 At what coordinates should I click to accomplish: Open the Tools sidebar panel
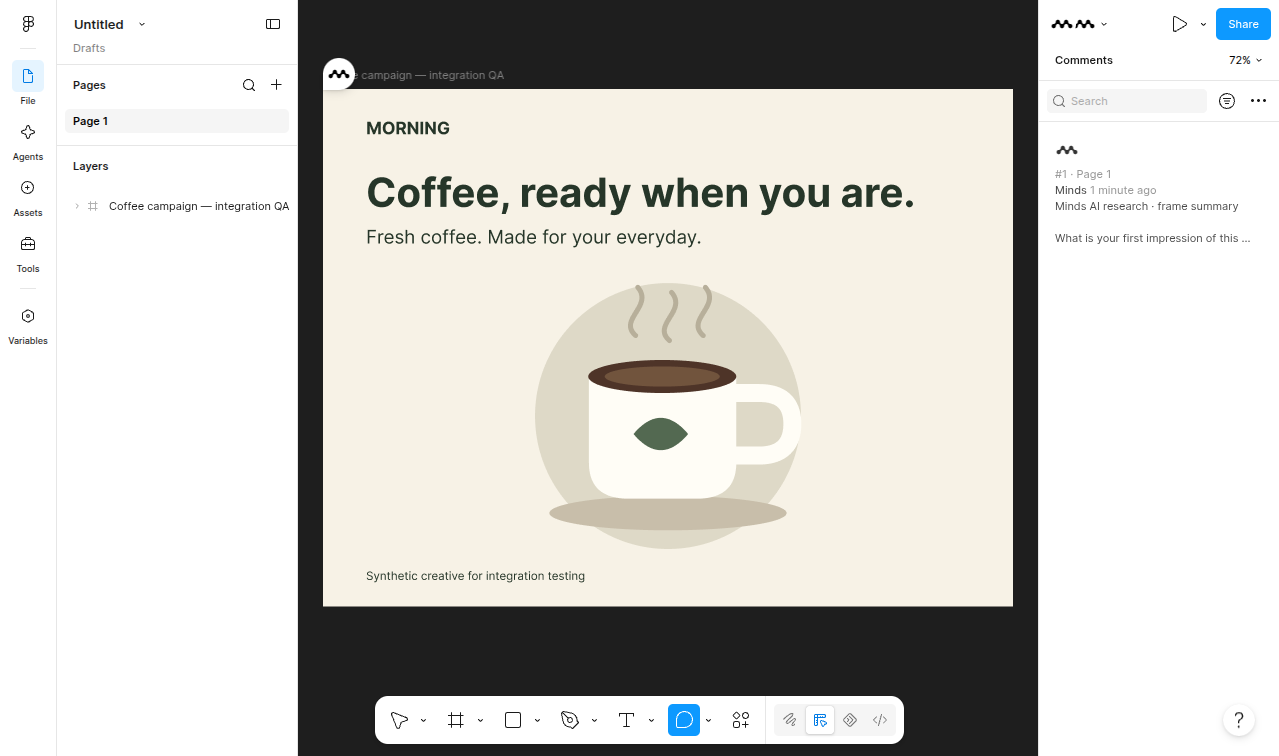28,252
